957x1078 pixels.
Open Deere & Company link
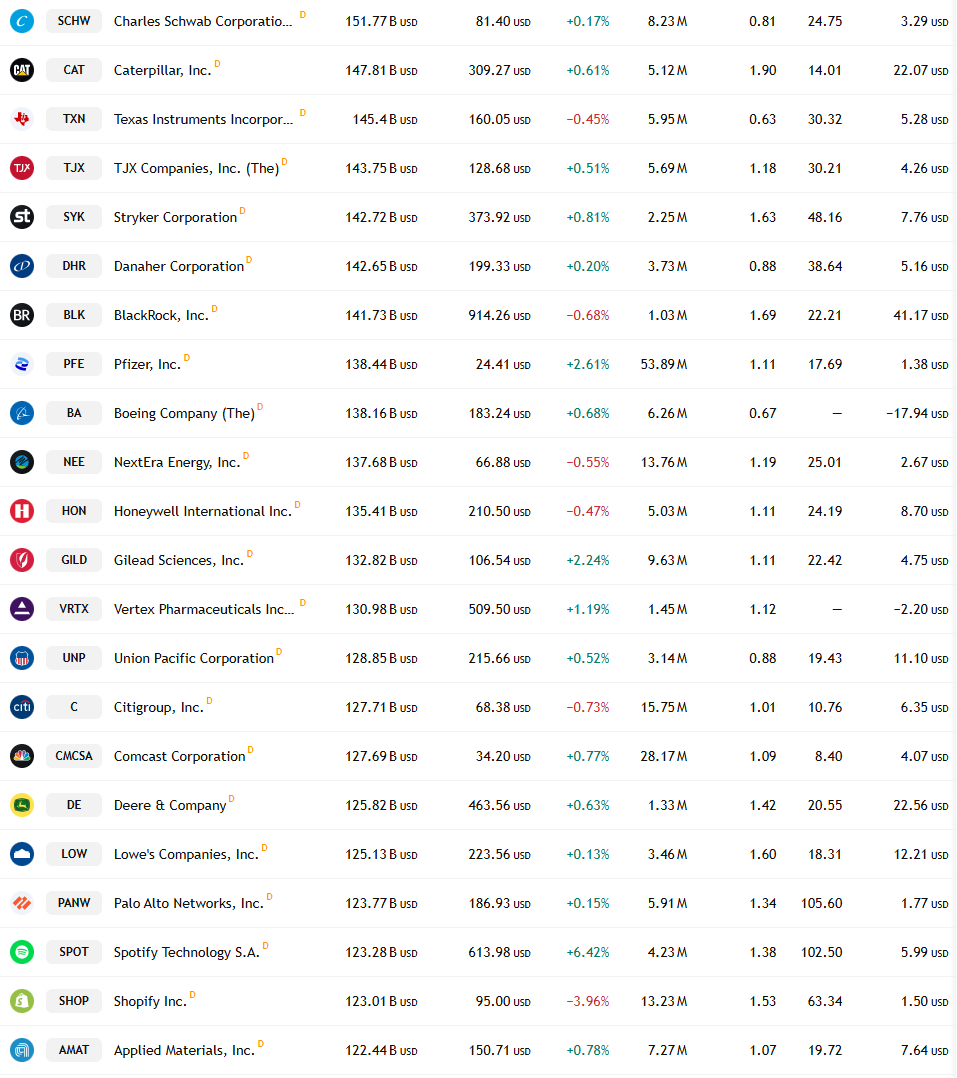coord(170,805)
